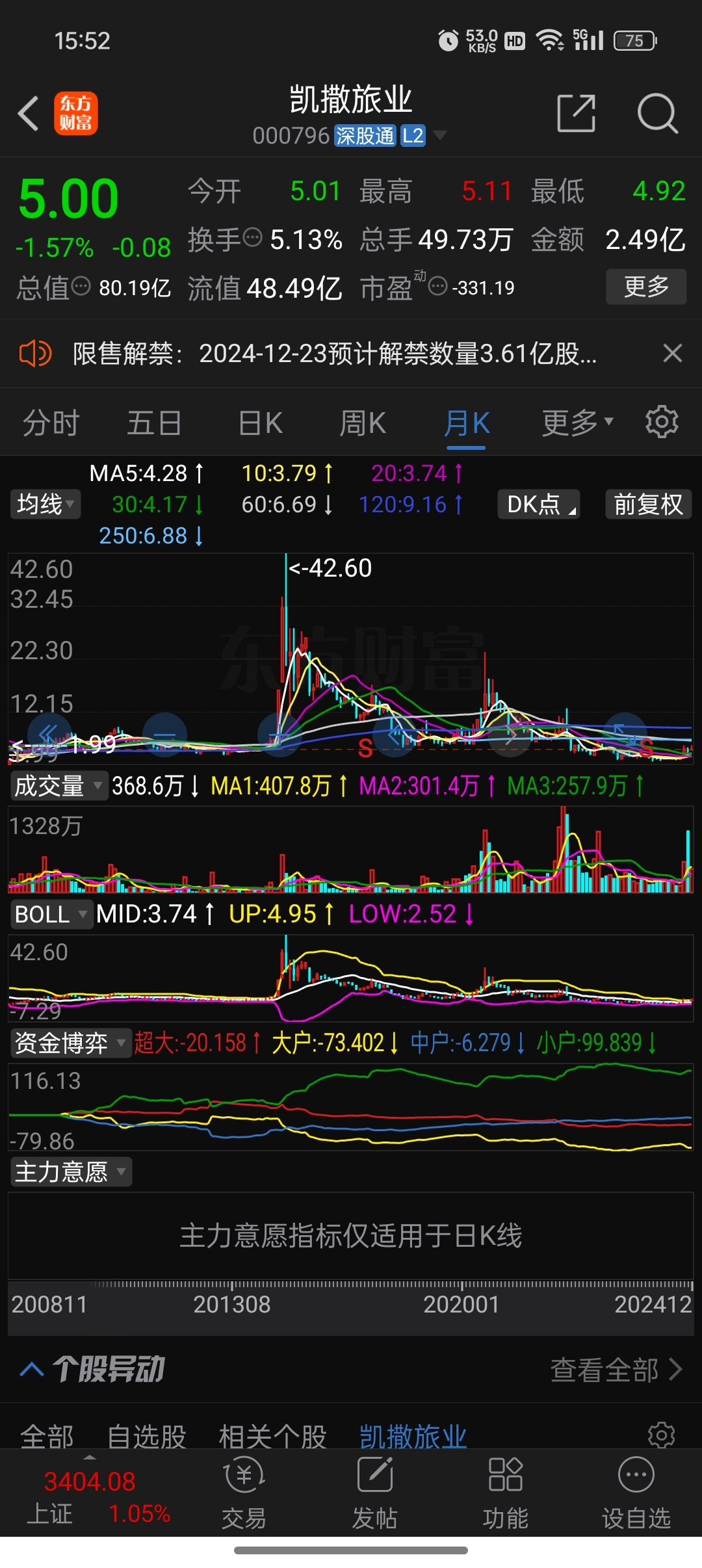Open the 资金博弈 indicator dropdown
This screenshot has width=702, height=1568.
pos(70,1043)
